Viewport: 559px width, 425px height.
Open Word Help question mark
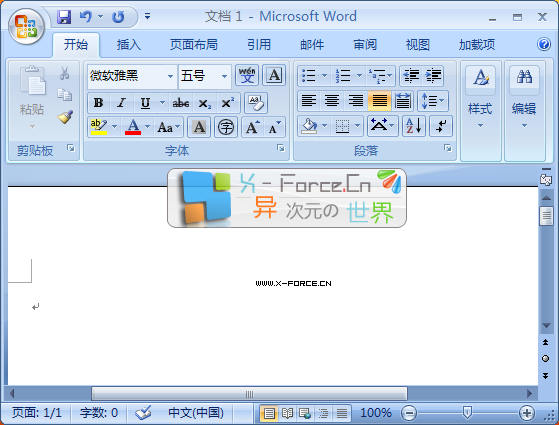544,44
